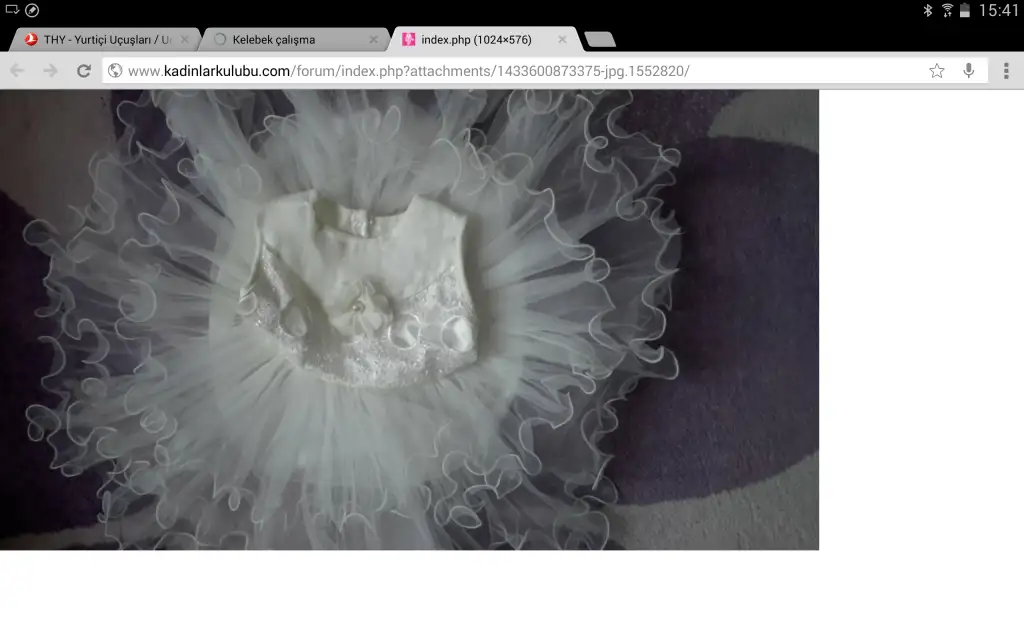Go back with the back arrow
The height and width of the screenshot is (640, 1024).
[18, 71]
